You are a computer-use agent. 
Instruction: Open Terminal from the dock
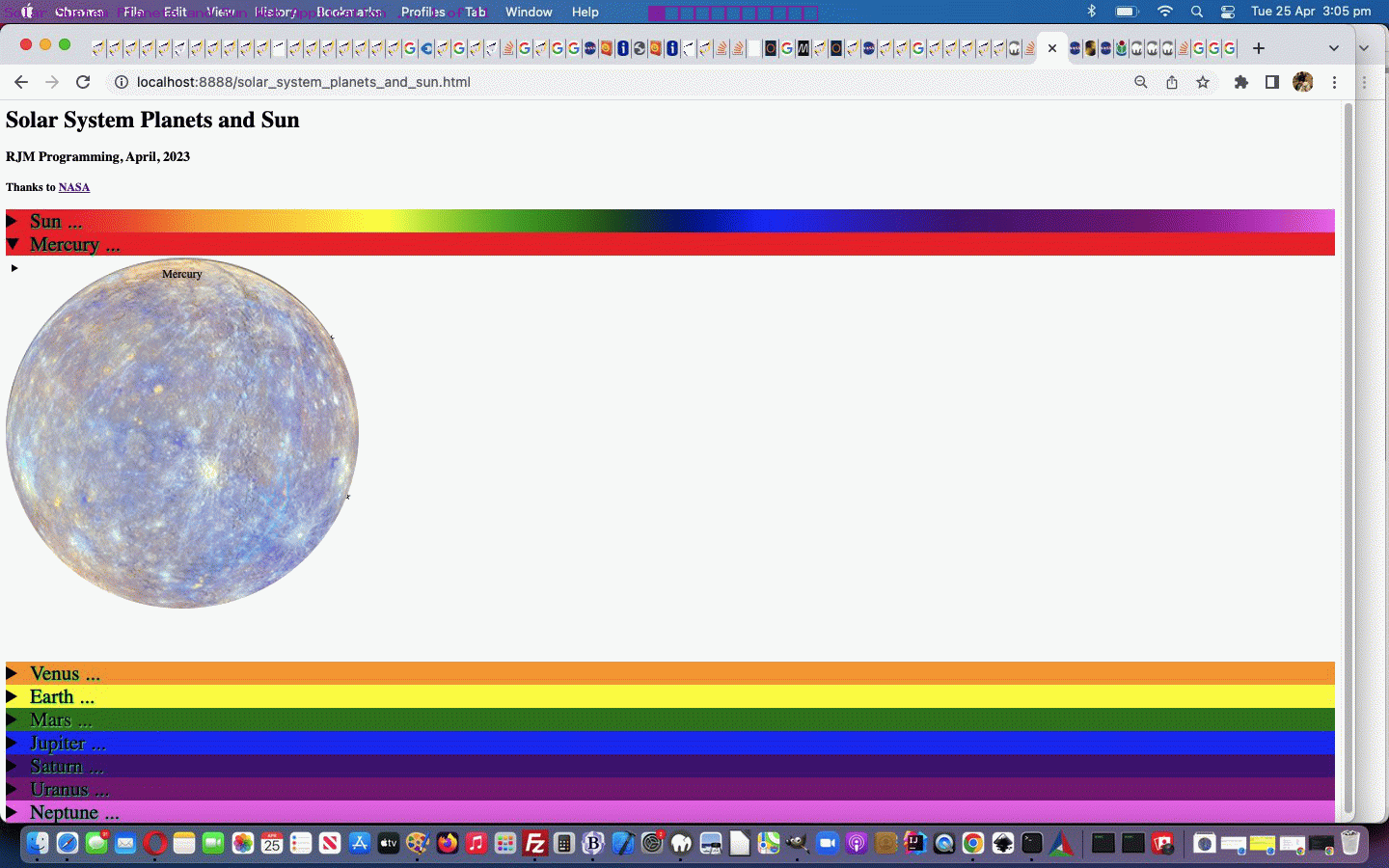pos(1032,844)
